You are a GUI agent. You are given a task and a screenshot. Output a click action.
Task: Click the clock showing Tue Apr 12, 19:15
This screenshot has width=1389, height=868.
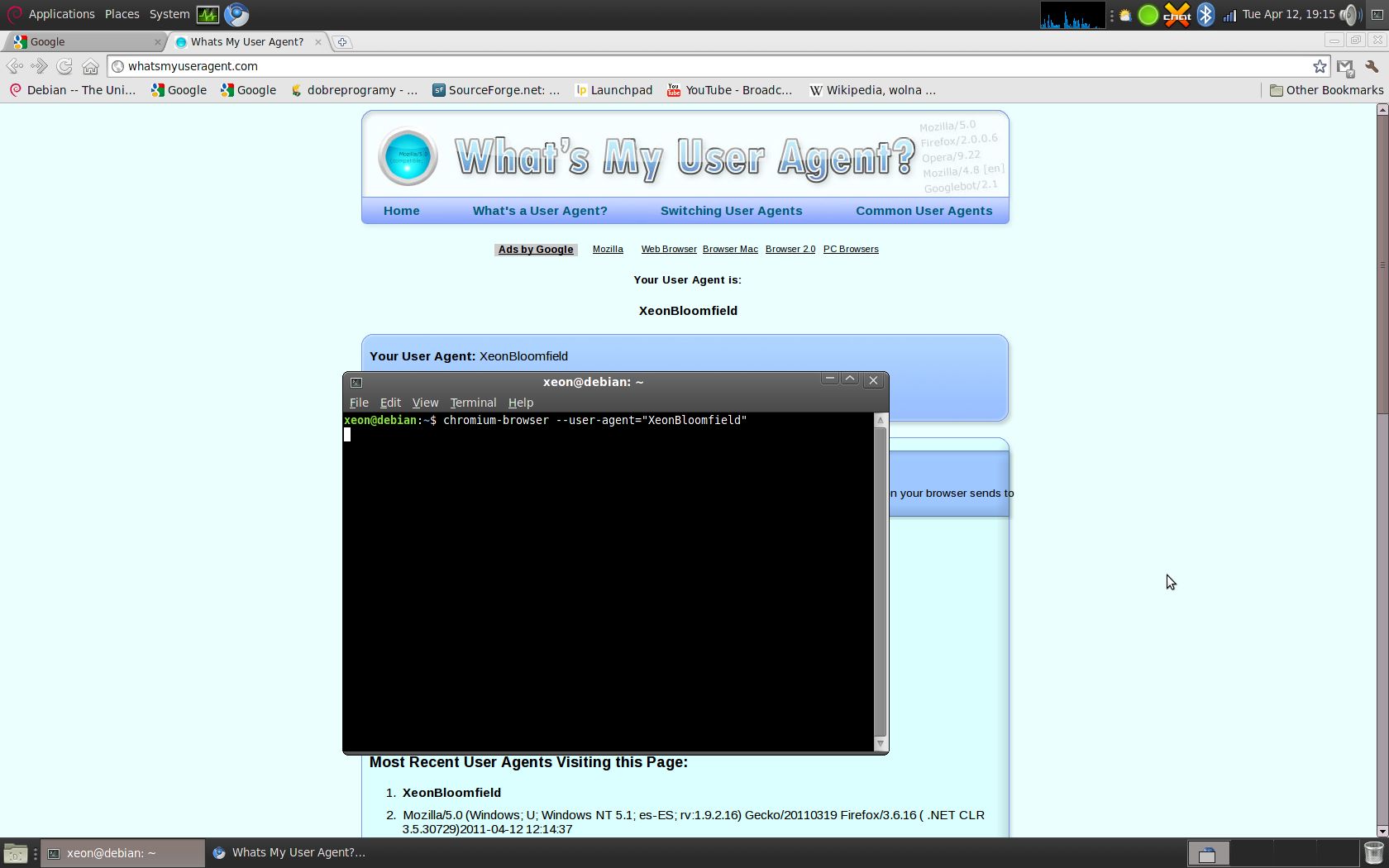tap(1288, 14)
